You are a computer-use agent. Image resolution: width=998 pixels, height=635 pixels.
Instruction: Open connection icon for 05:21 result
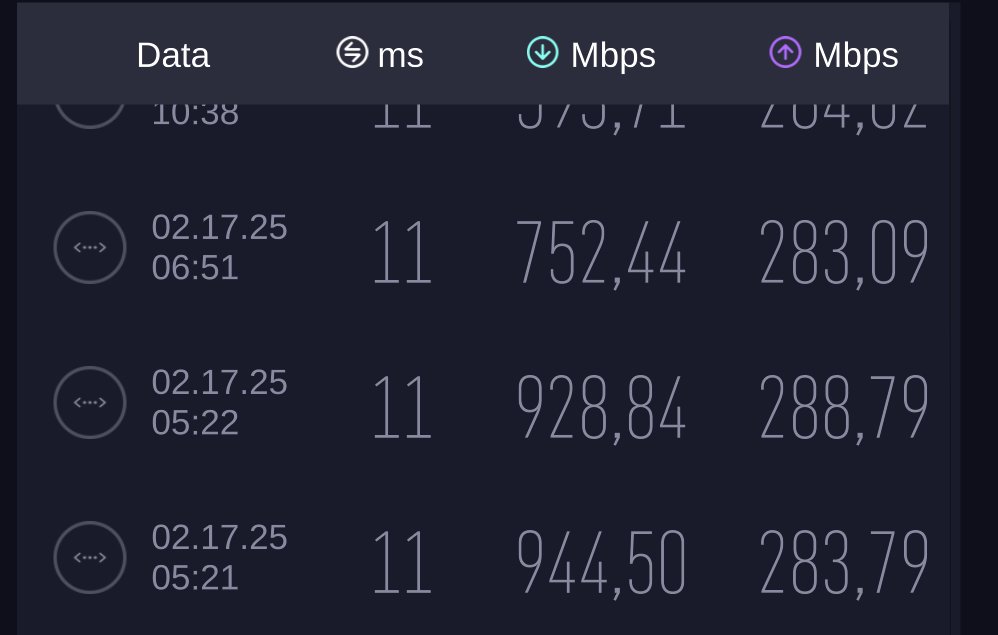(90, 557)
